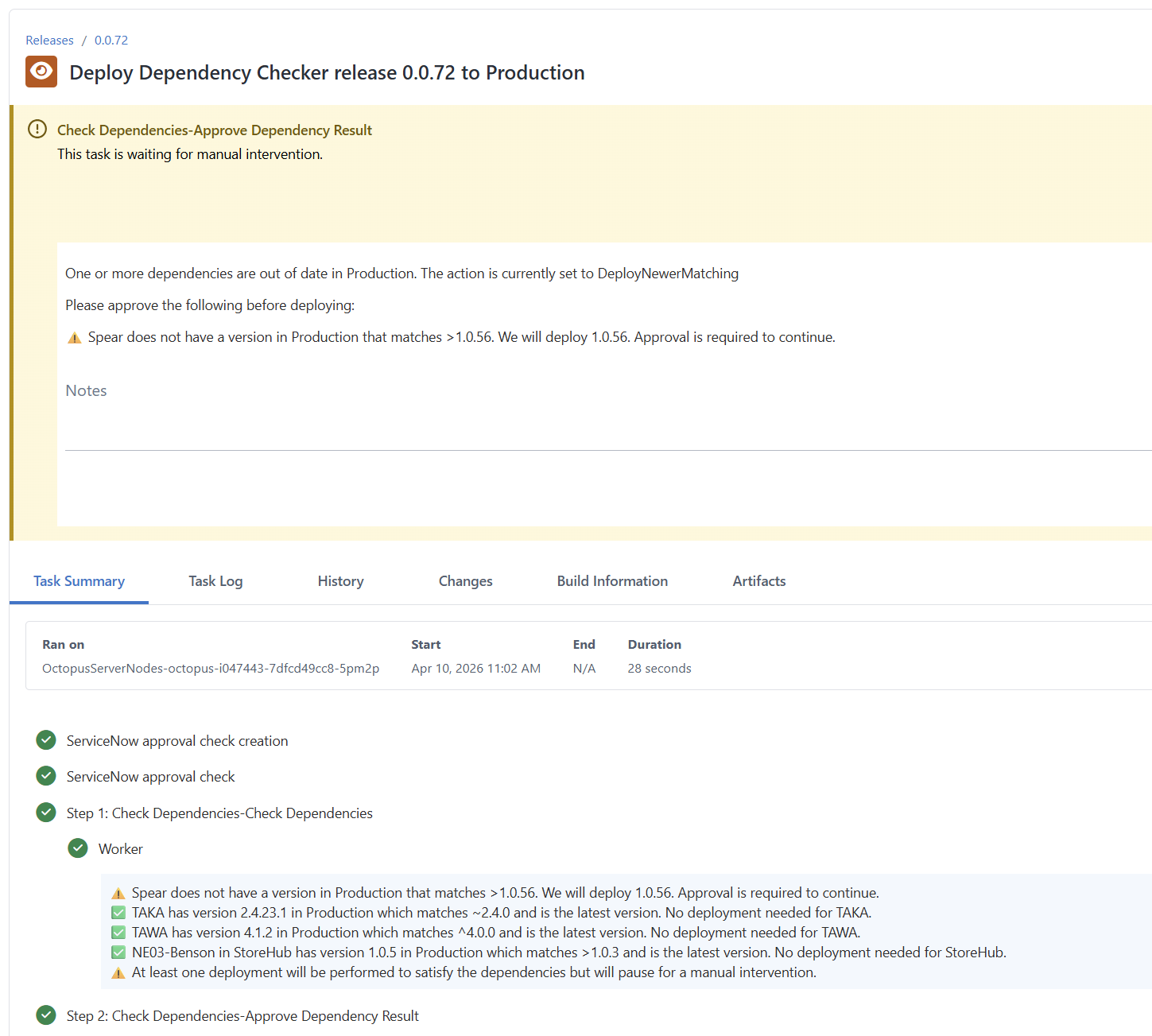This screenshot has width=1152, height=1036.
Task: Click green check beside ServiceNow approval check
Action: (45, 776)
